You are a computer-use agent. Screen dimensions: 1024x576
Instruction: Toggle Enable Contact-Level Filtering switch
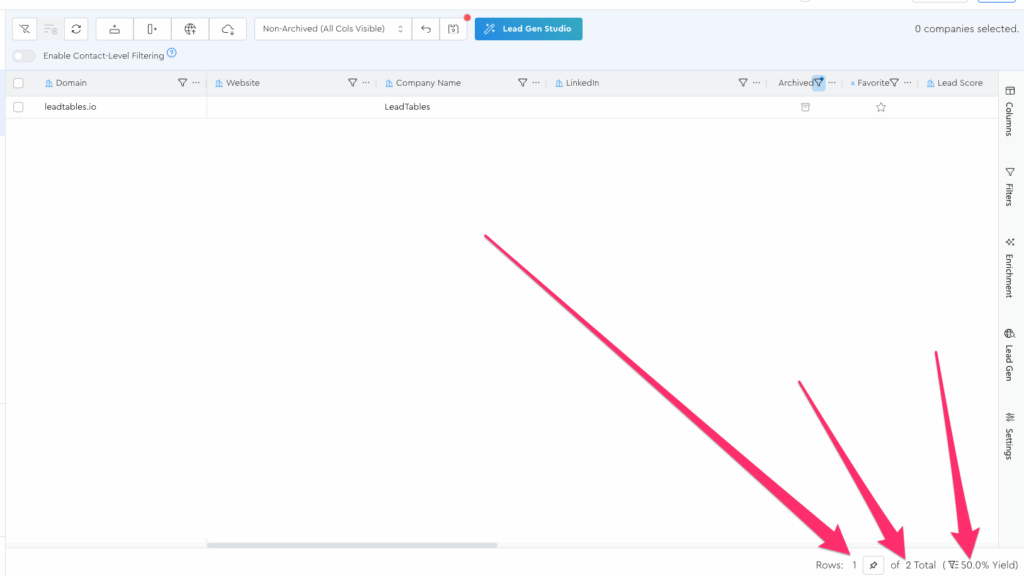point(24,56)
